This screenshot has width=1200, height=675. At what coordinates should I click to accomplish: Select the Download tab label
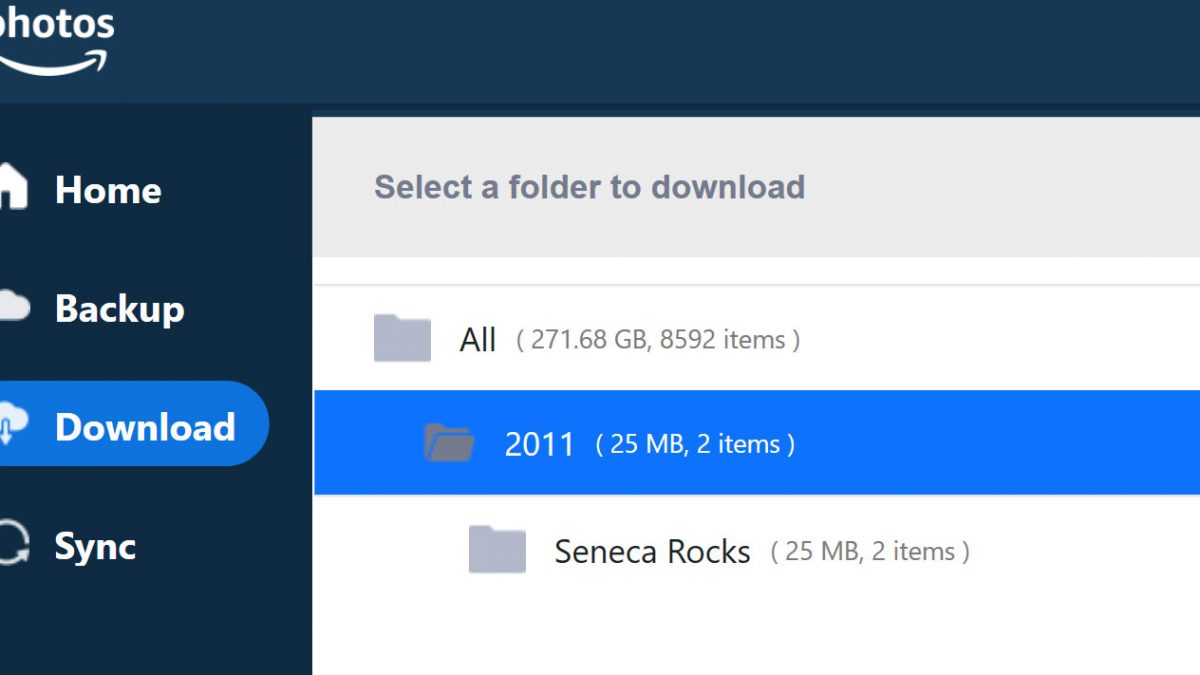pos(145,427)
